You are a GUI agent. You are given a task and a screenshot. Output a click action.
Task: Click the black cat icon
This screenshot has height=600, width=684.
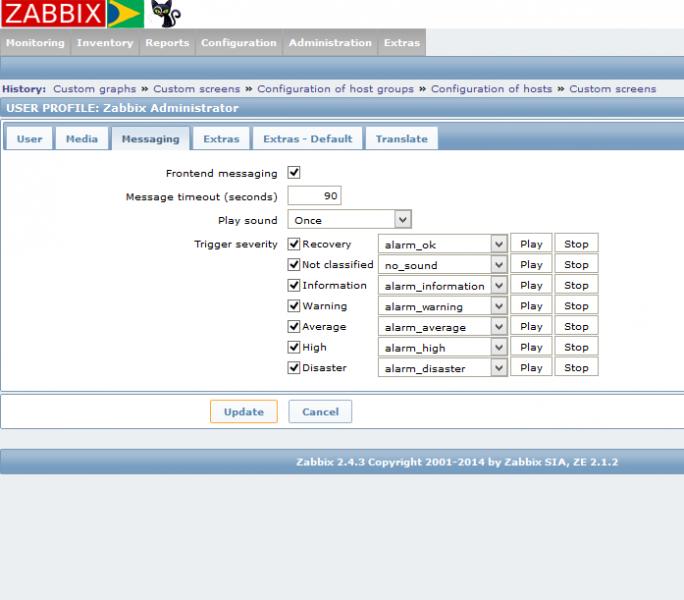(165, 14)
